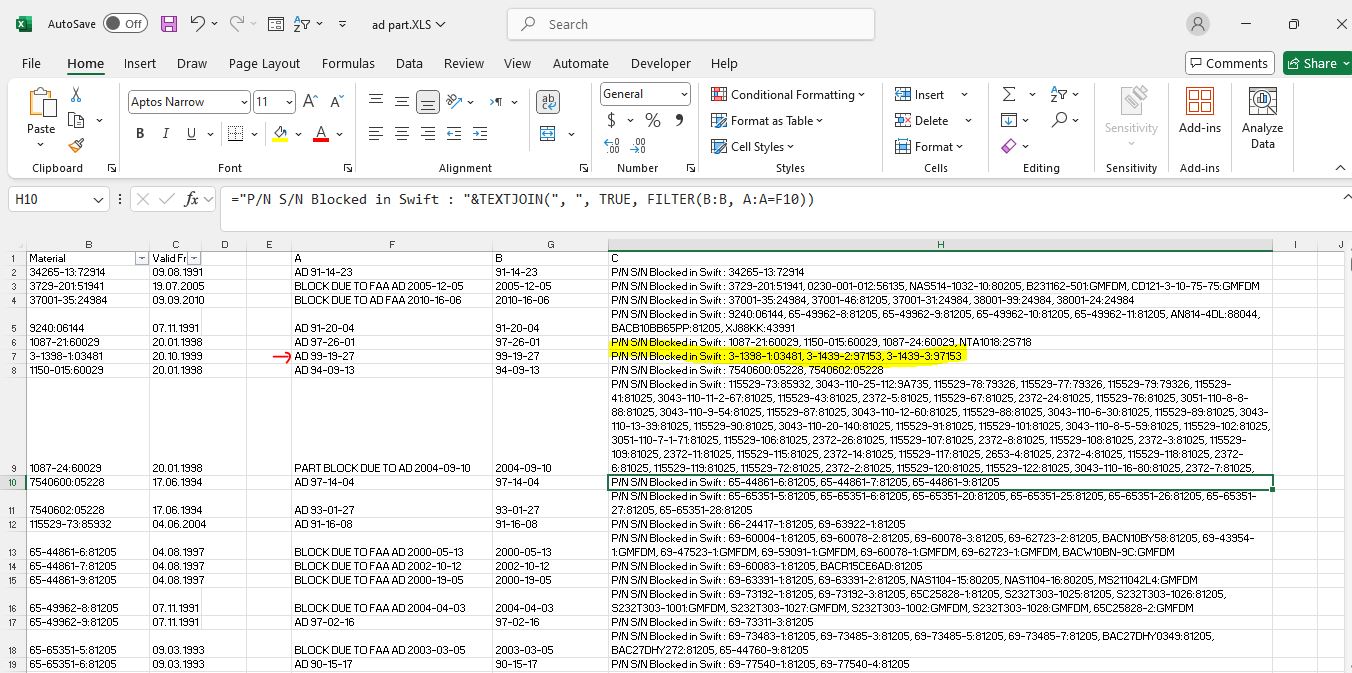The height and width of the screenshot is (673, 1352).
Task: Toggle the AutoSave switch
Action: pos(125,24)
